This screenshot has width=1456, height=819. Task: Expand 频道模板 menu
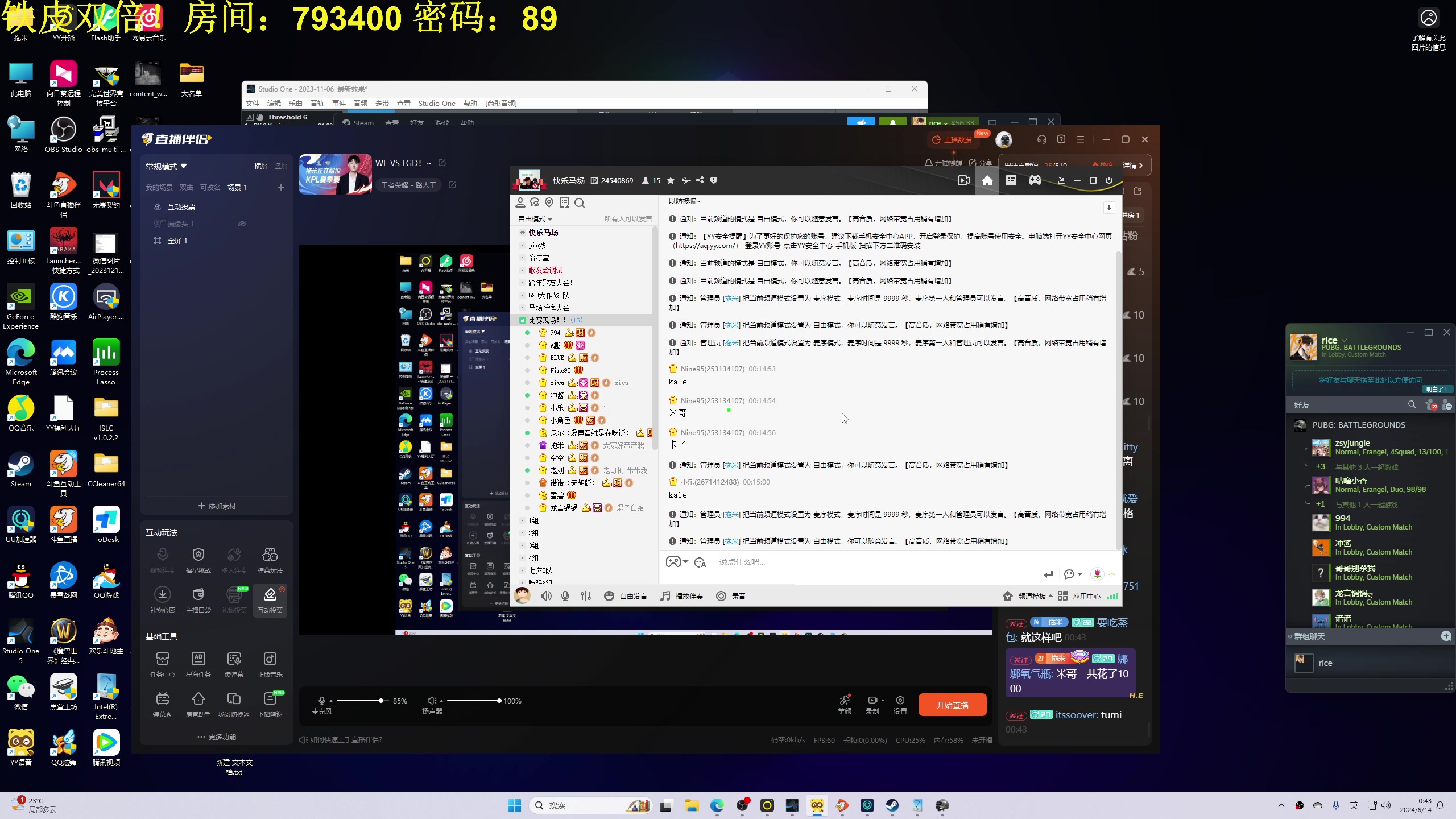click(1027, 596)
